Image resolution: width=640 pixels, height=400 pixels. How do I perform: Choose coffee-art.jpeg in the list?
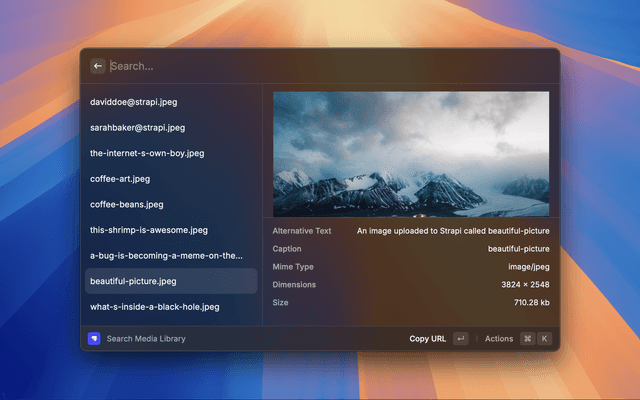(x=120, y=179)
